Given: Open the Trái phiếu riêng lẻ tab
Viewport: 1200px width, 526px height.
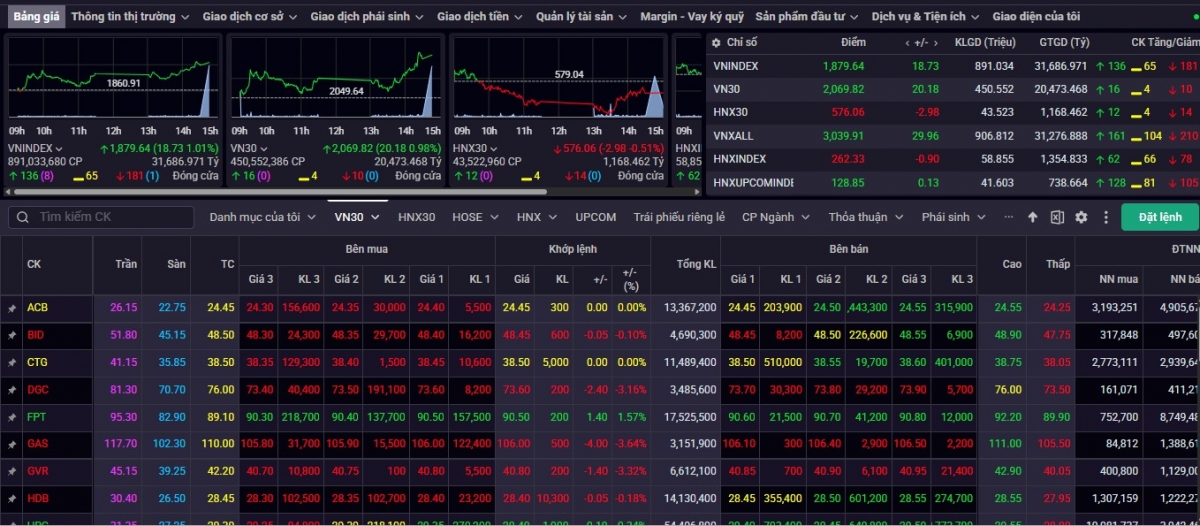Looking at the screenshot, I should click(x=678, y=217).
